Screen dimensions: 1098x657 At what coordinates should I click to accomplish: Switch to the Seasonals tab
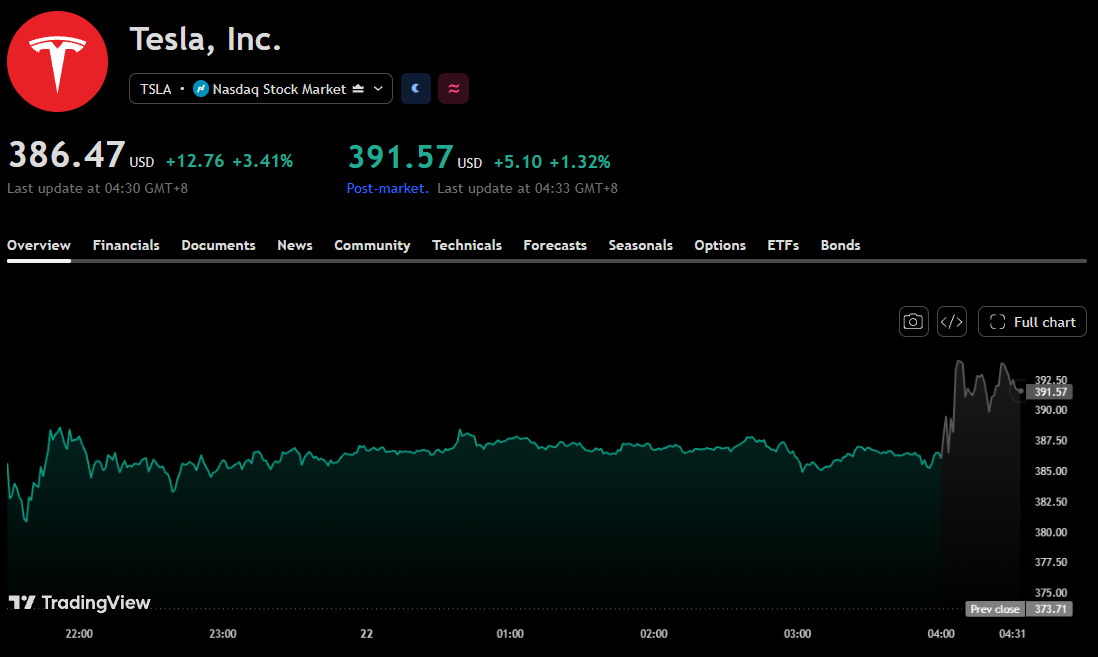click(641, 245)
